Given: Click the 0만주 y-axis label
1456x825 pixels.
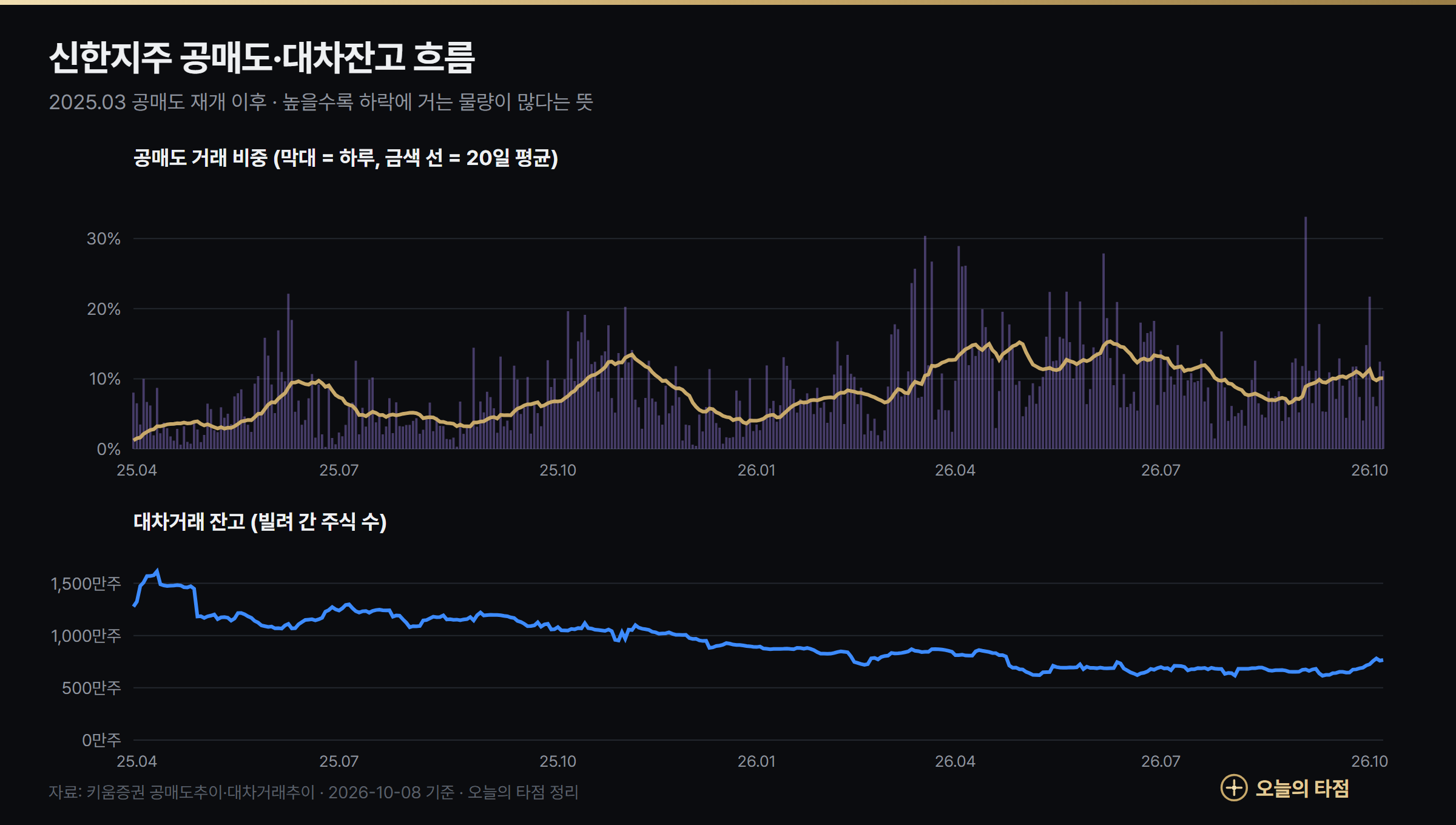Looking at the screenshot, I should [101, 740].
